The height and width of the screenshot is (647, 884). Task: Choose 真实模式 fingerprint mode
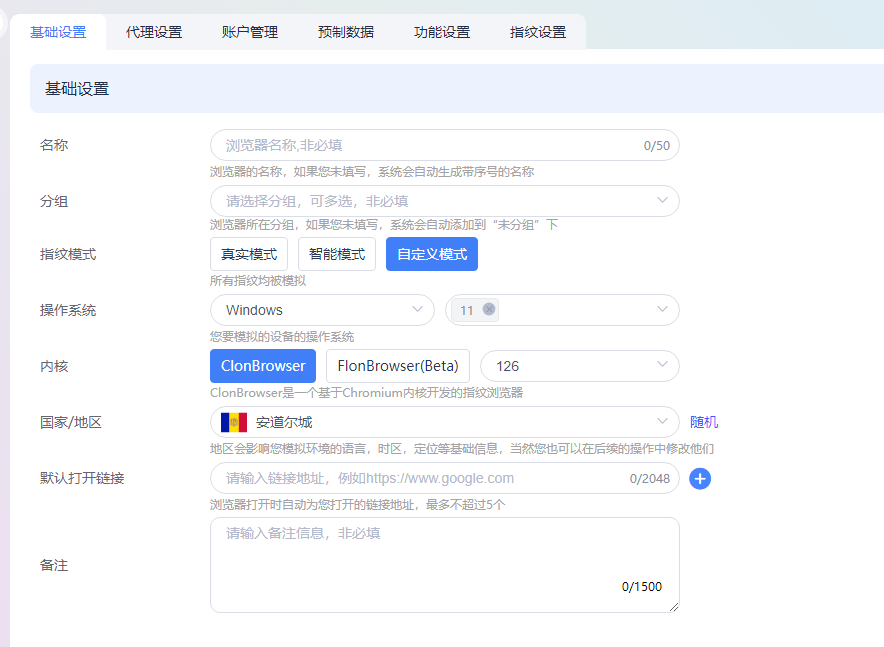[x=249, y=254]
